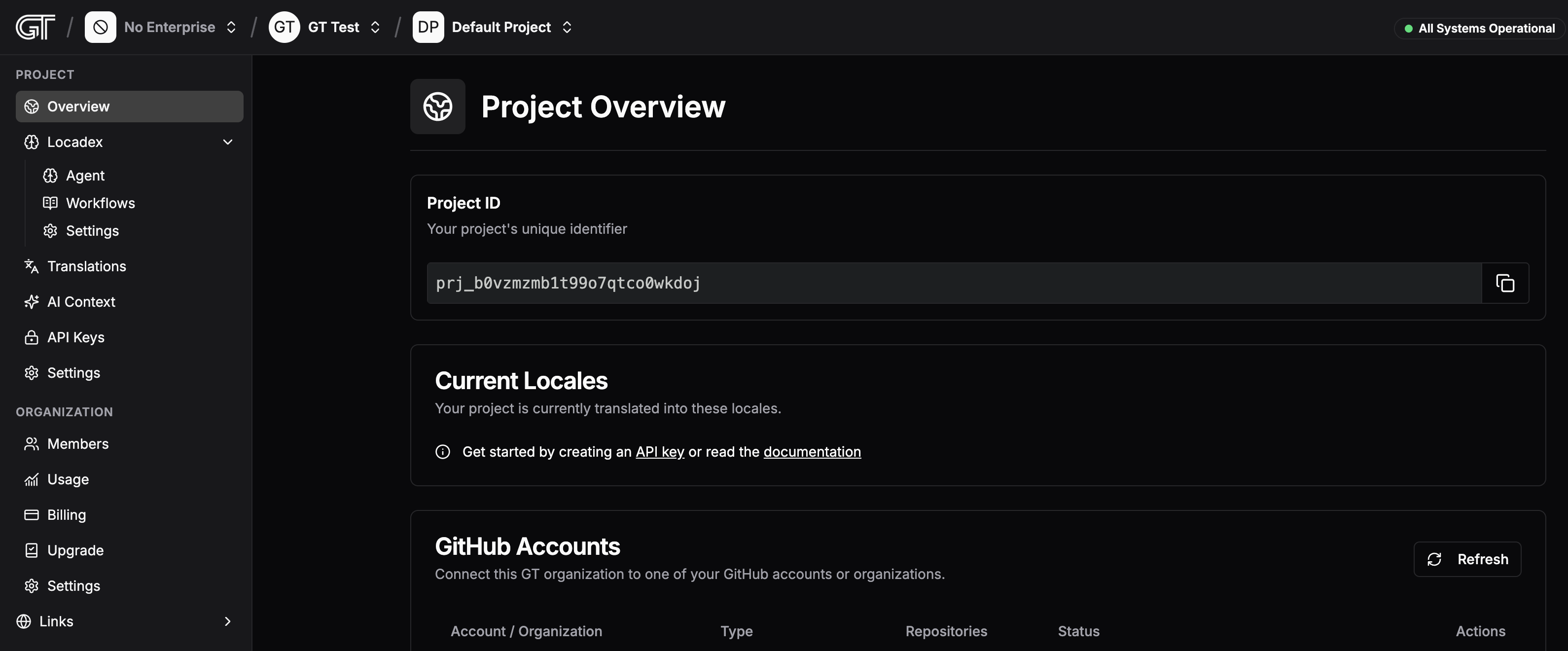Click the Translations language icon
The width and height of the screenshot is (1568, 651).
click(x=32, y=266)
